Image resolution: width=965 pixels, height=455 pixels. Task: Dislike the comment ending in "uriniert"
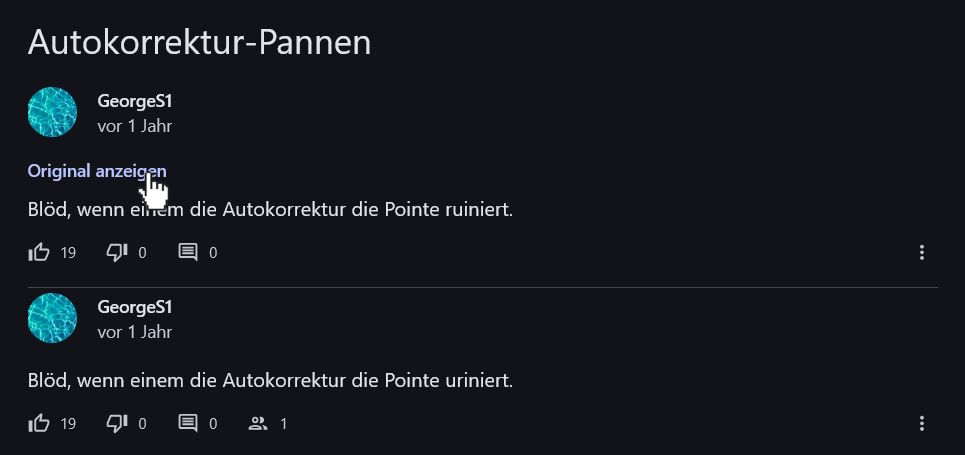coord(117,423)
